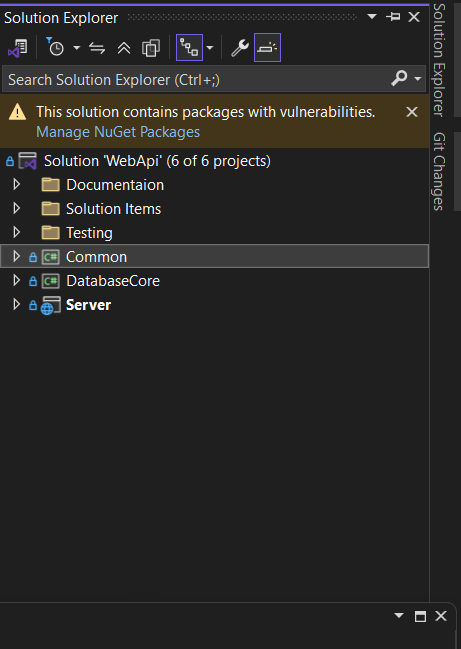Screen dimensions: 461x649
Task: Expand the Server project
Action: [x=16, y=304]
